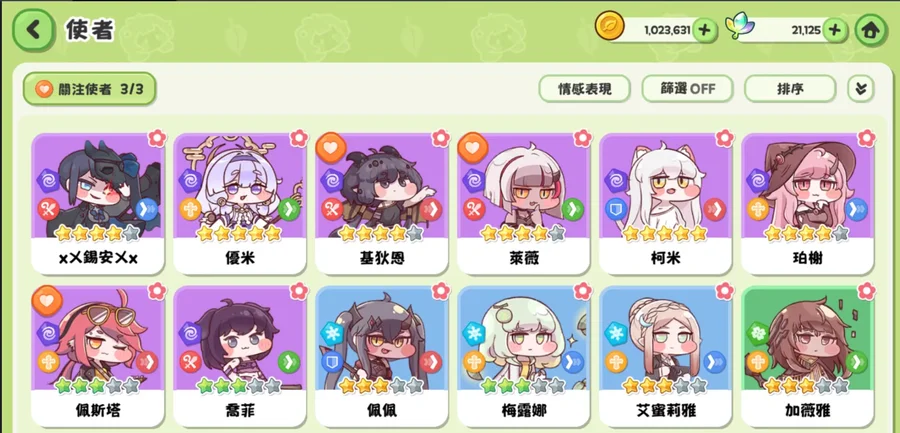Toggle the heart favorite on 佩斯塔

coord(47,301)
